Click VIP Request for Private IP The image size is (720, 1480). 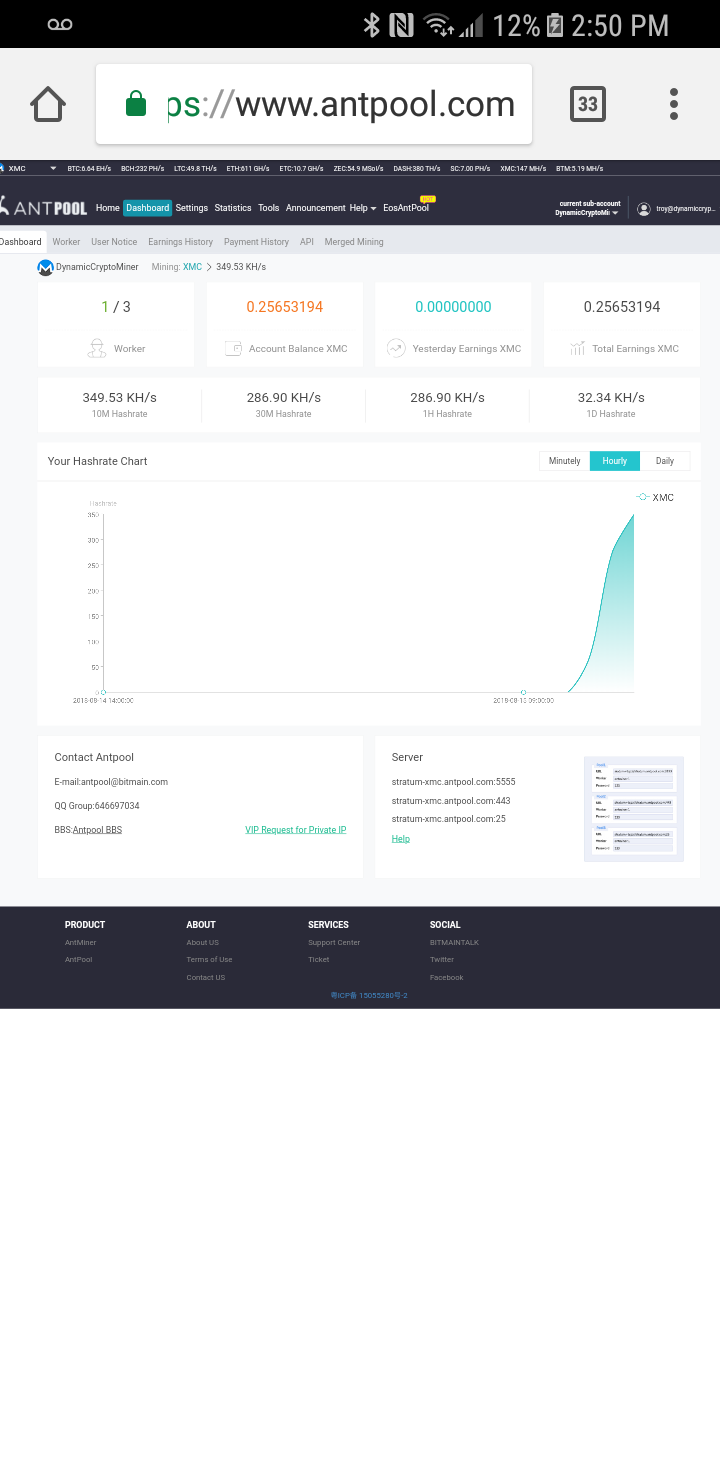296,830
